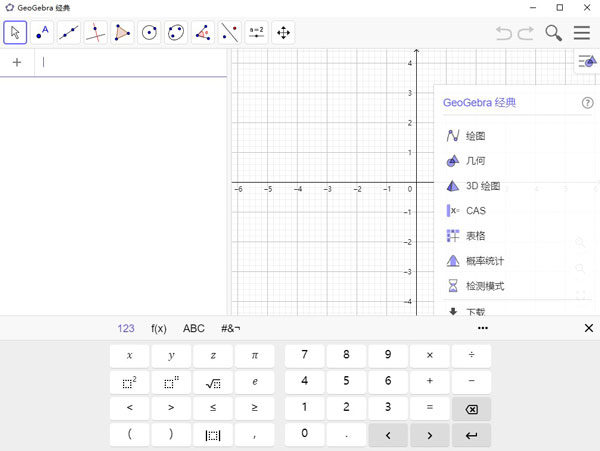Viewport: 600px width, 451px height.
Task: Switch keyboard to the f(x) tab
Action: [159, 328]
